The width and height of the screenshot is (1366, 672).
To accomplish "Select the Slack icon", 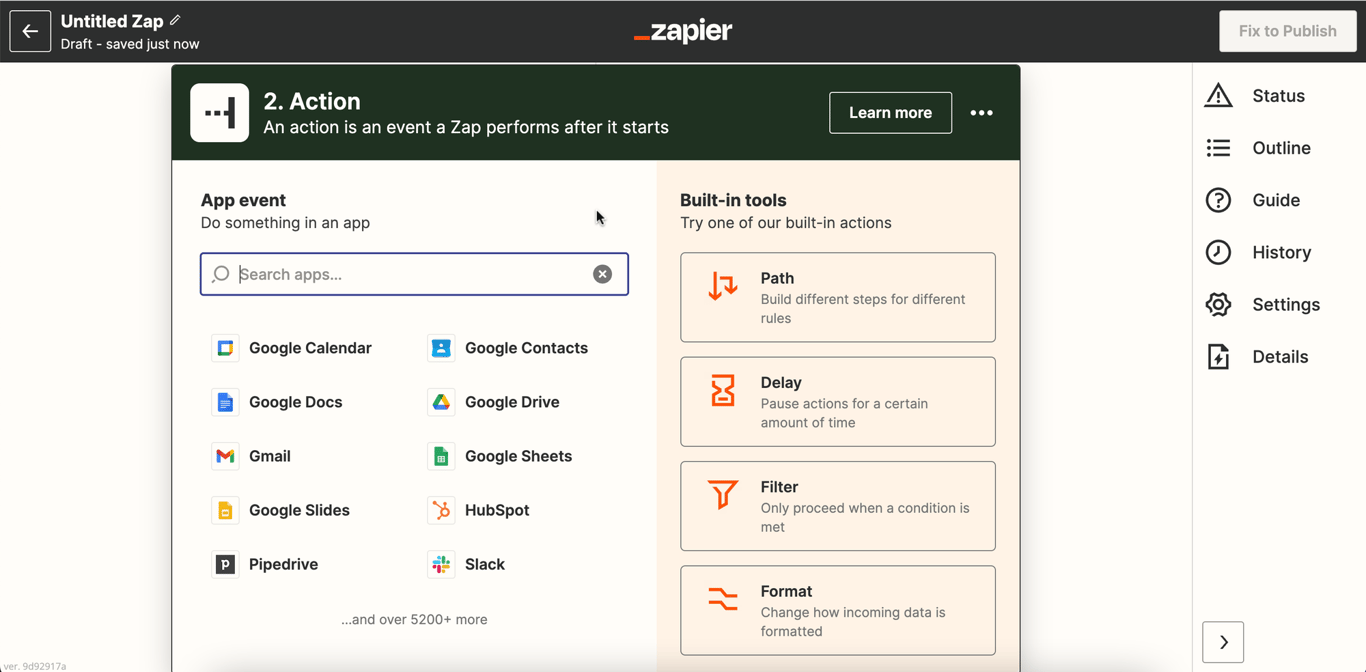I will click(441, 564).
